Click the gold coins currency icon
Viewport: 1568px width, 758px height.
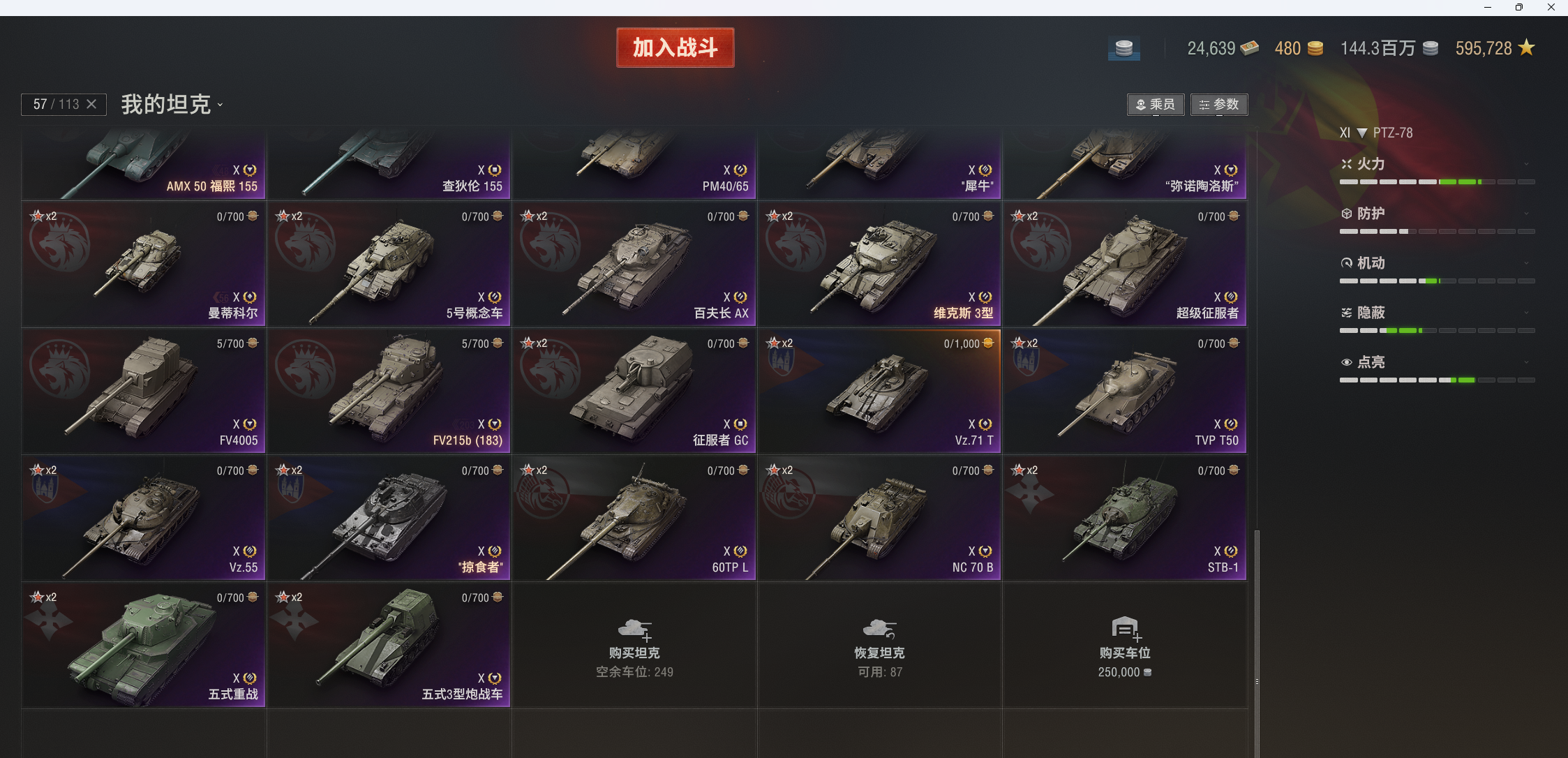(1315, 48)
